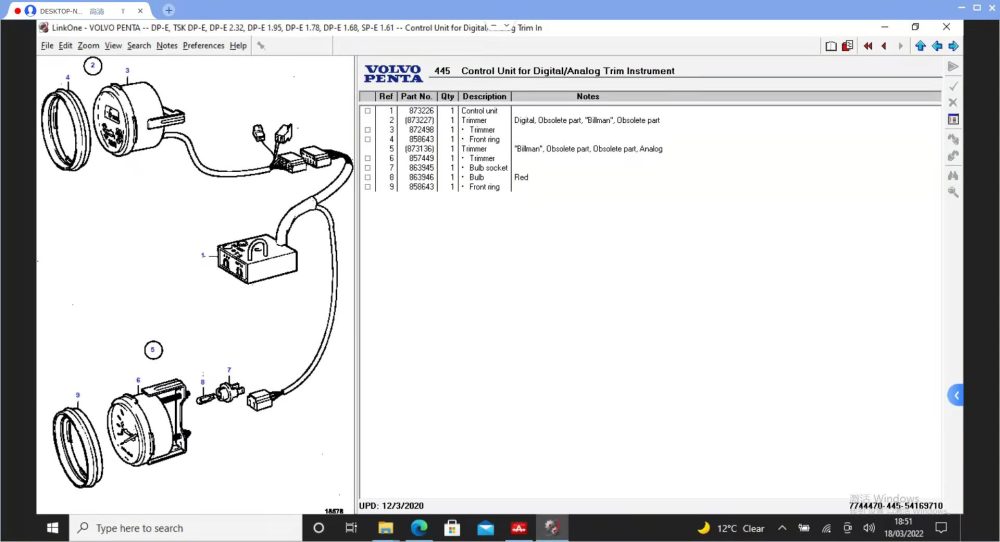Tick the checkbox for part 857449
This screenshot has width=1000, height=542.
tap(367, 158)
